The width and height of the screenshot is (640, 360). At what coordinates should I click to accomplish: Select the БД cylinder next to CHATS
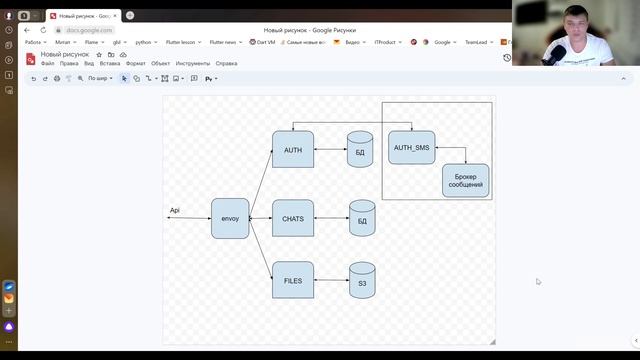click(362, 218)
